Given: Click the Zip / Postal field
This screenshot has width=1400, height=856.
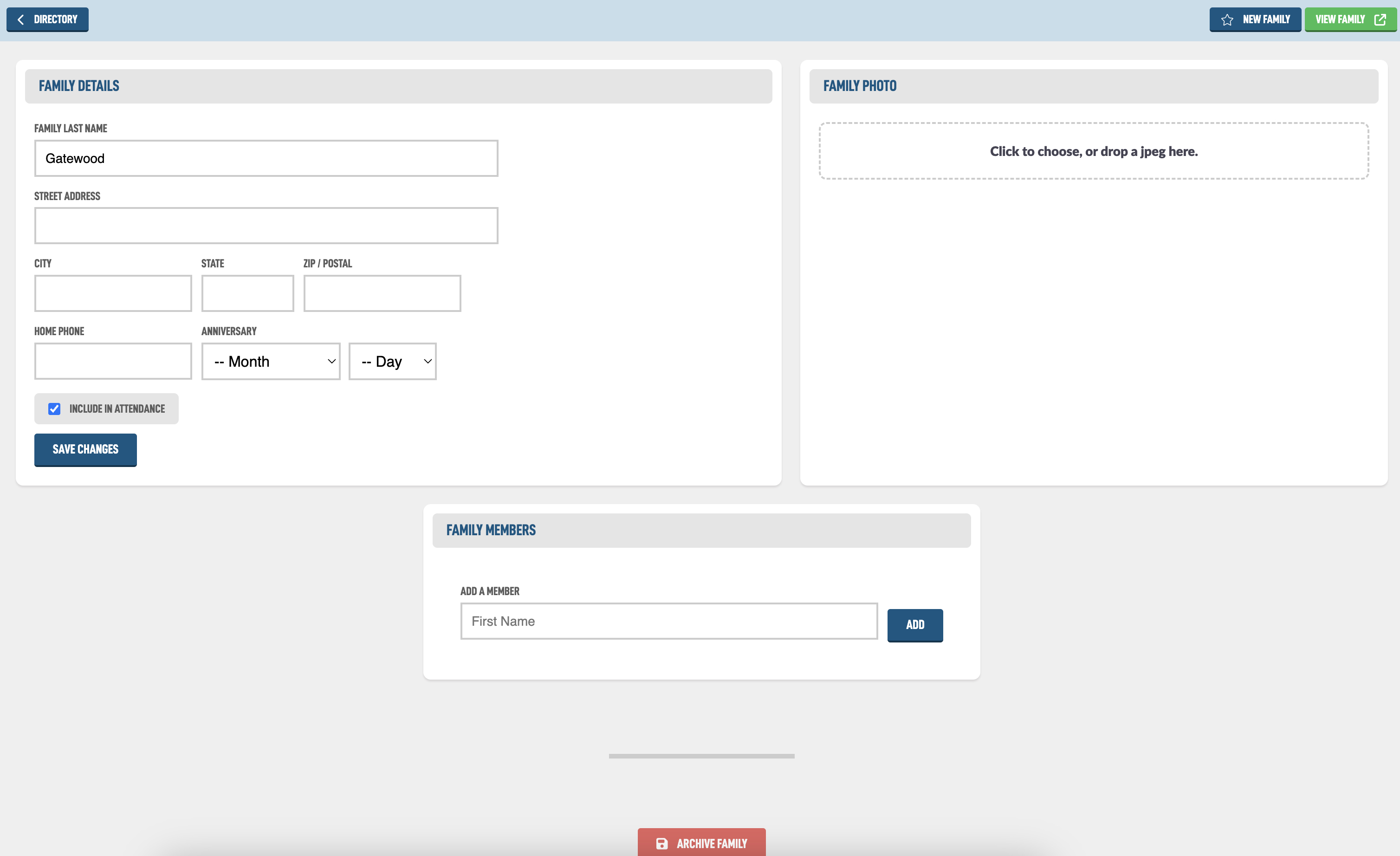Looking at the screenshot, I should coord(382,294).
